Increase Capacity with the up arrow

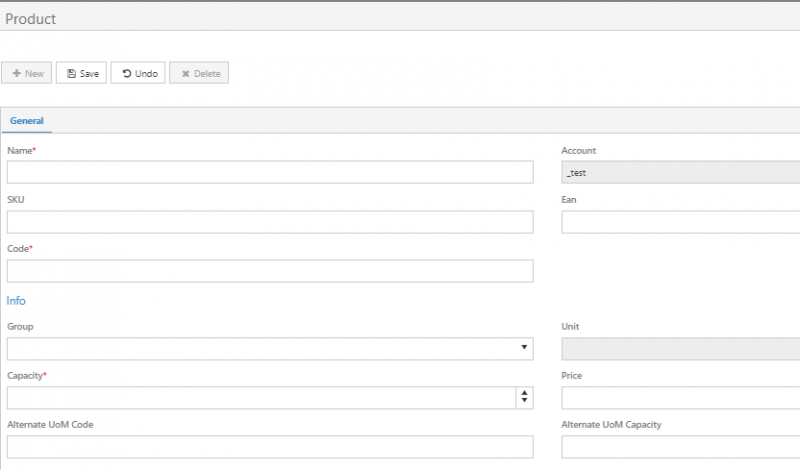524,393
